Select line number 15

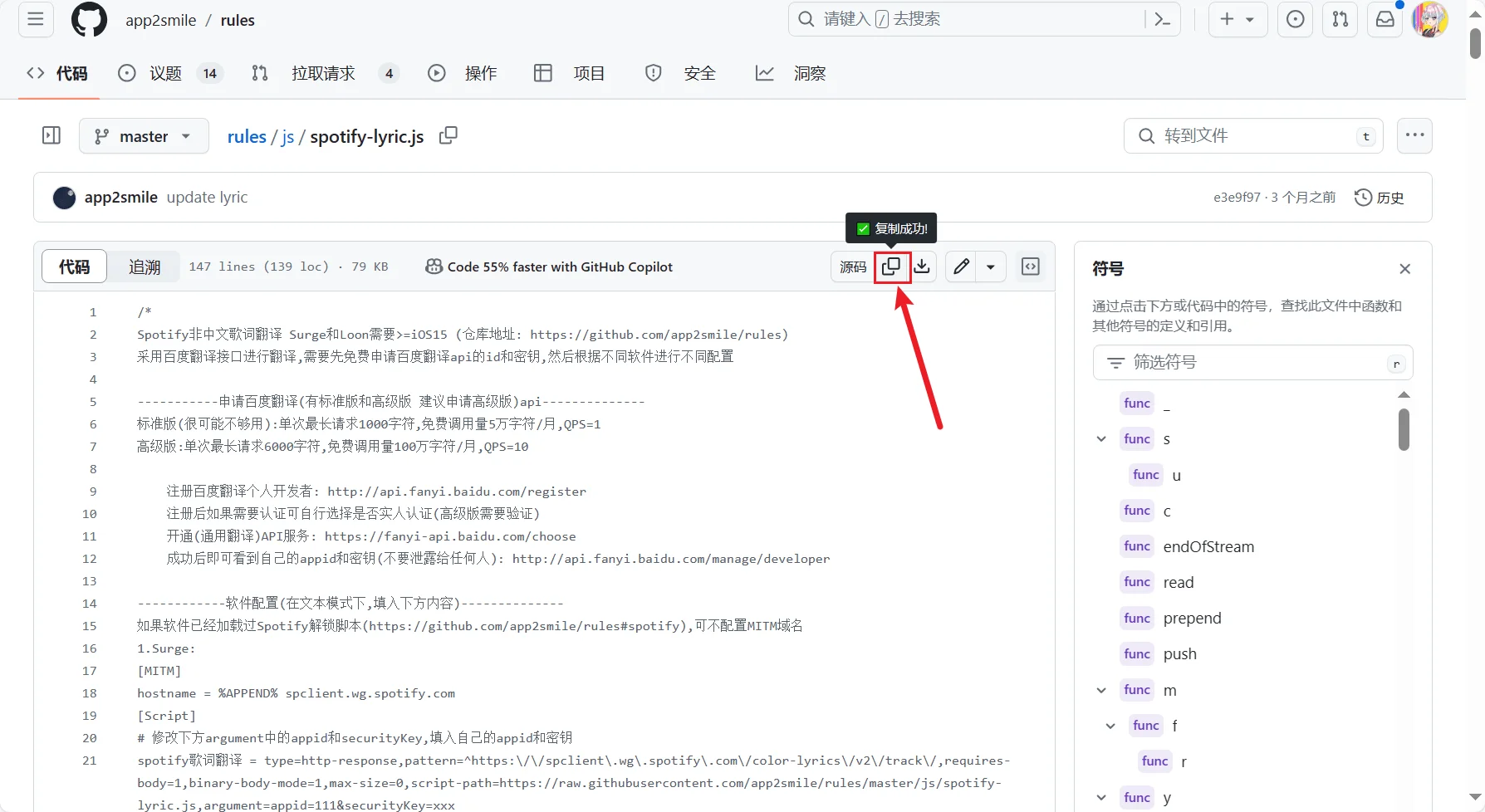(89, 626)
